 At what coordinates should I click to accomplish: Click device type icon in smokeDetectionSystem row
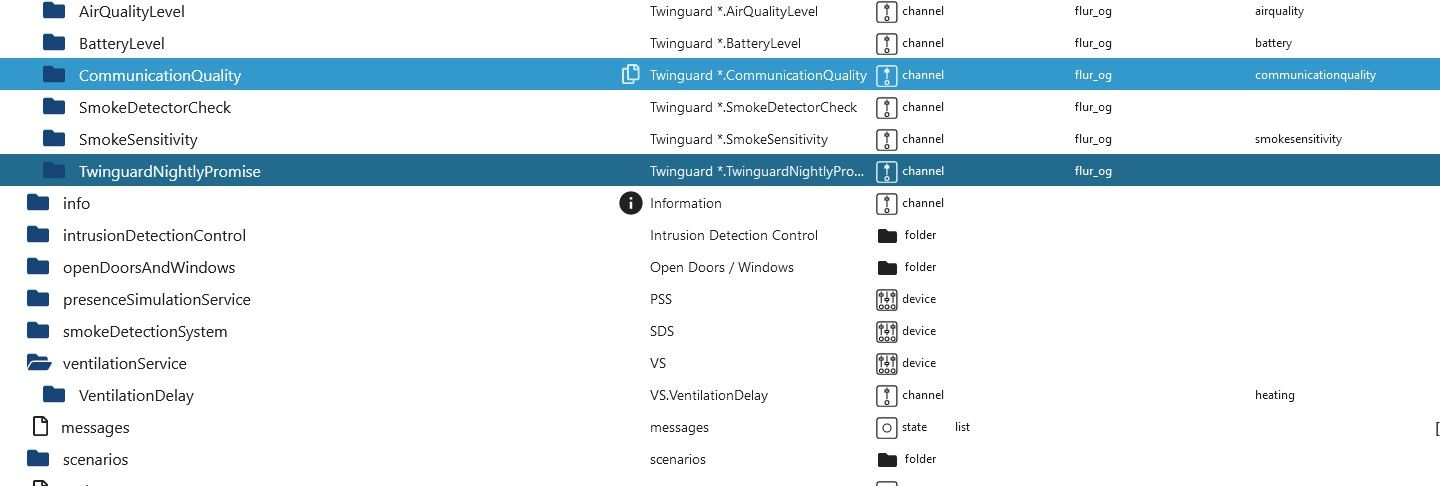pyautogui.click(x=886, y=331)
